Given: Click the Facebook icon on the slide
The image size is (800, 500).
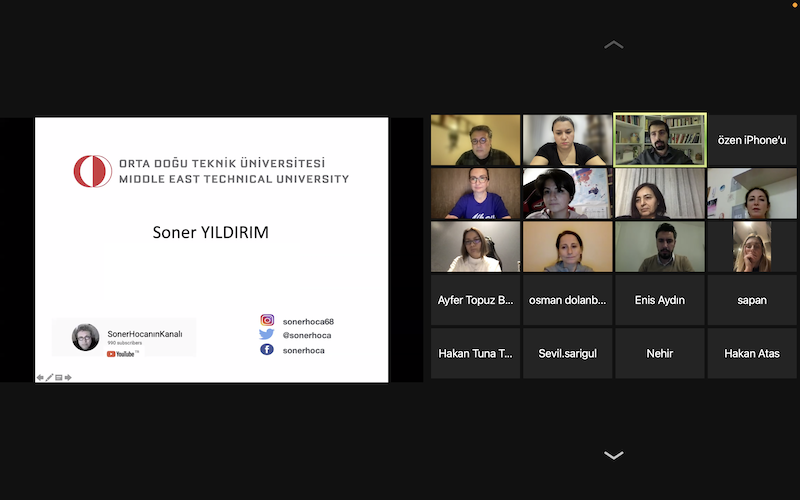Looking at the screenshot, I should click(267, 350).
